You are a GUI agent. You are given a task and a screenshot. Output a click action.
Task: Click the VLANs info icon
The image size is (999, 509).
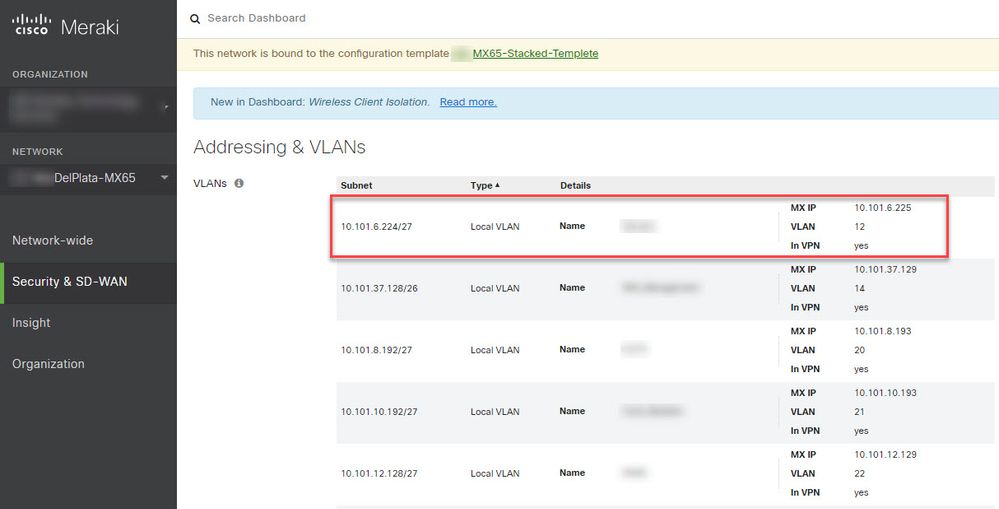tap(239, 184)
